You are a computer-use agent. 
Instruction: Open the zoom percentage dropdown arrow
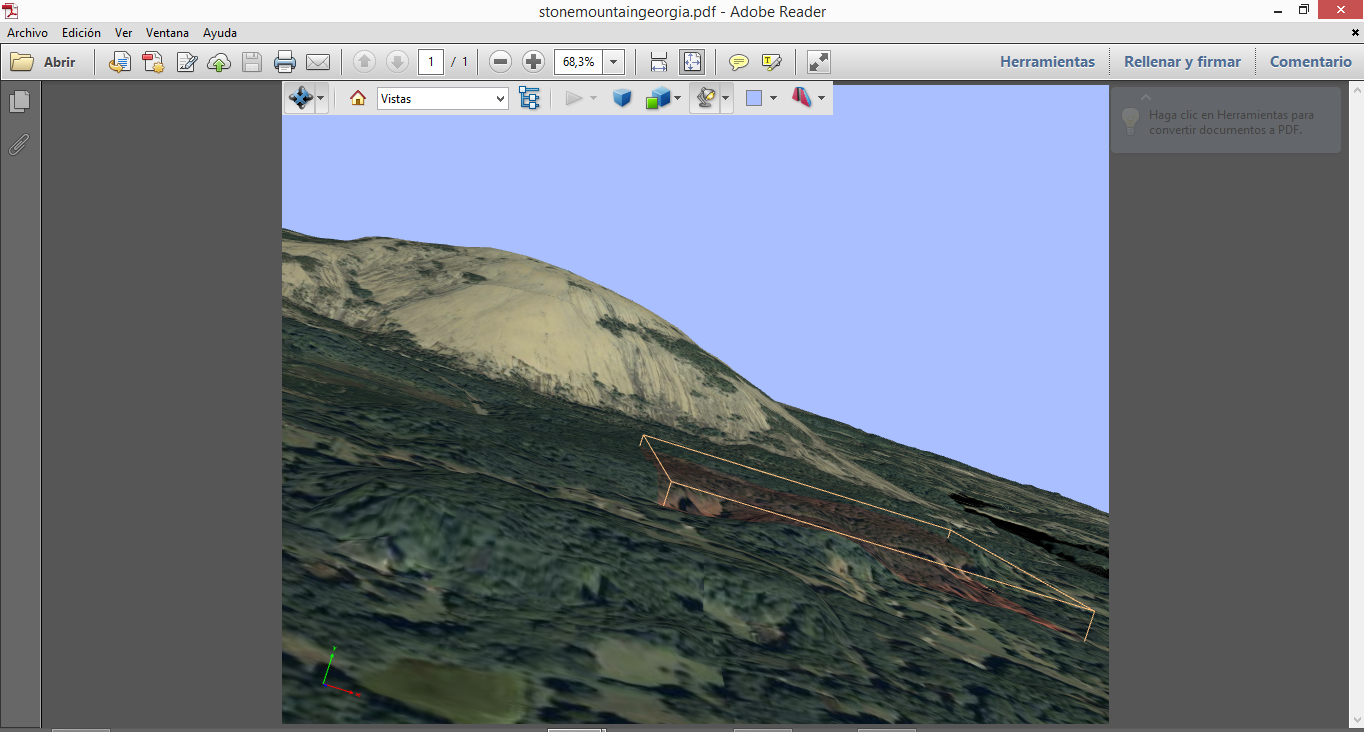(x=613, y=62)
